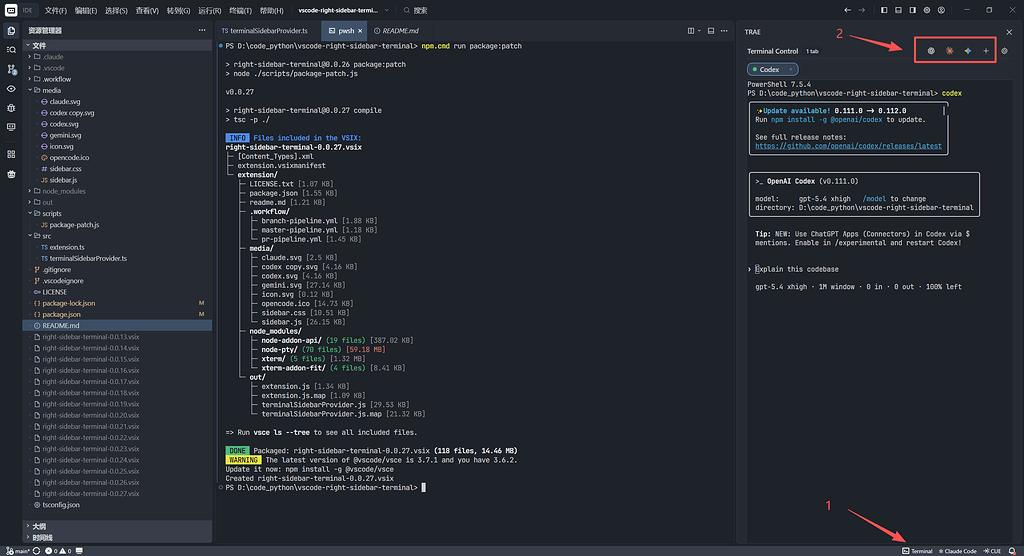1024x556 pixels.
Task: Expand the .vscode folder
Action: tap(54, 68)
